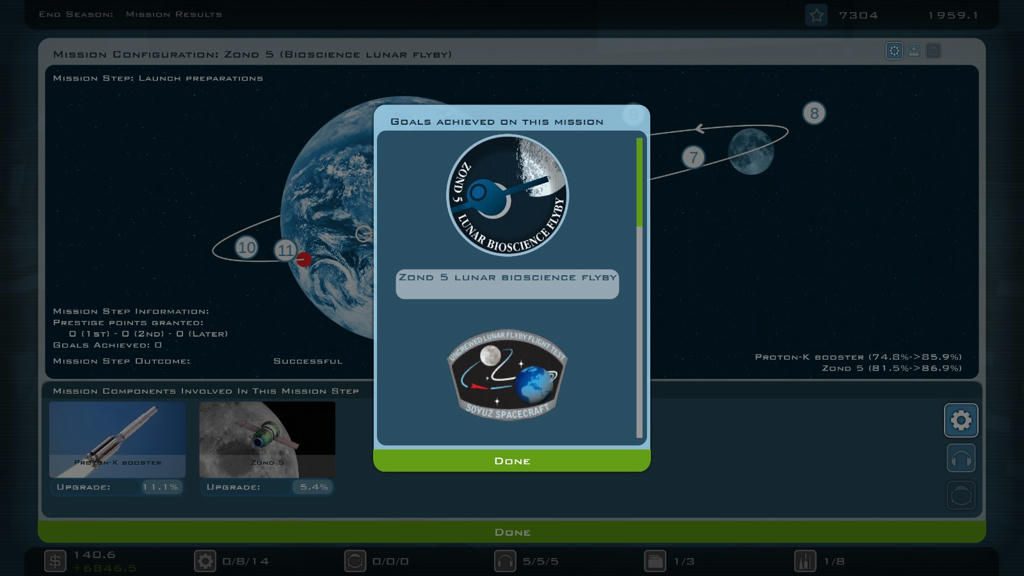The height and width of the screenshot is (576, 1024).
Task: Click the dollar funds icon in bottom bar
Action: 56,560
